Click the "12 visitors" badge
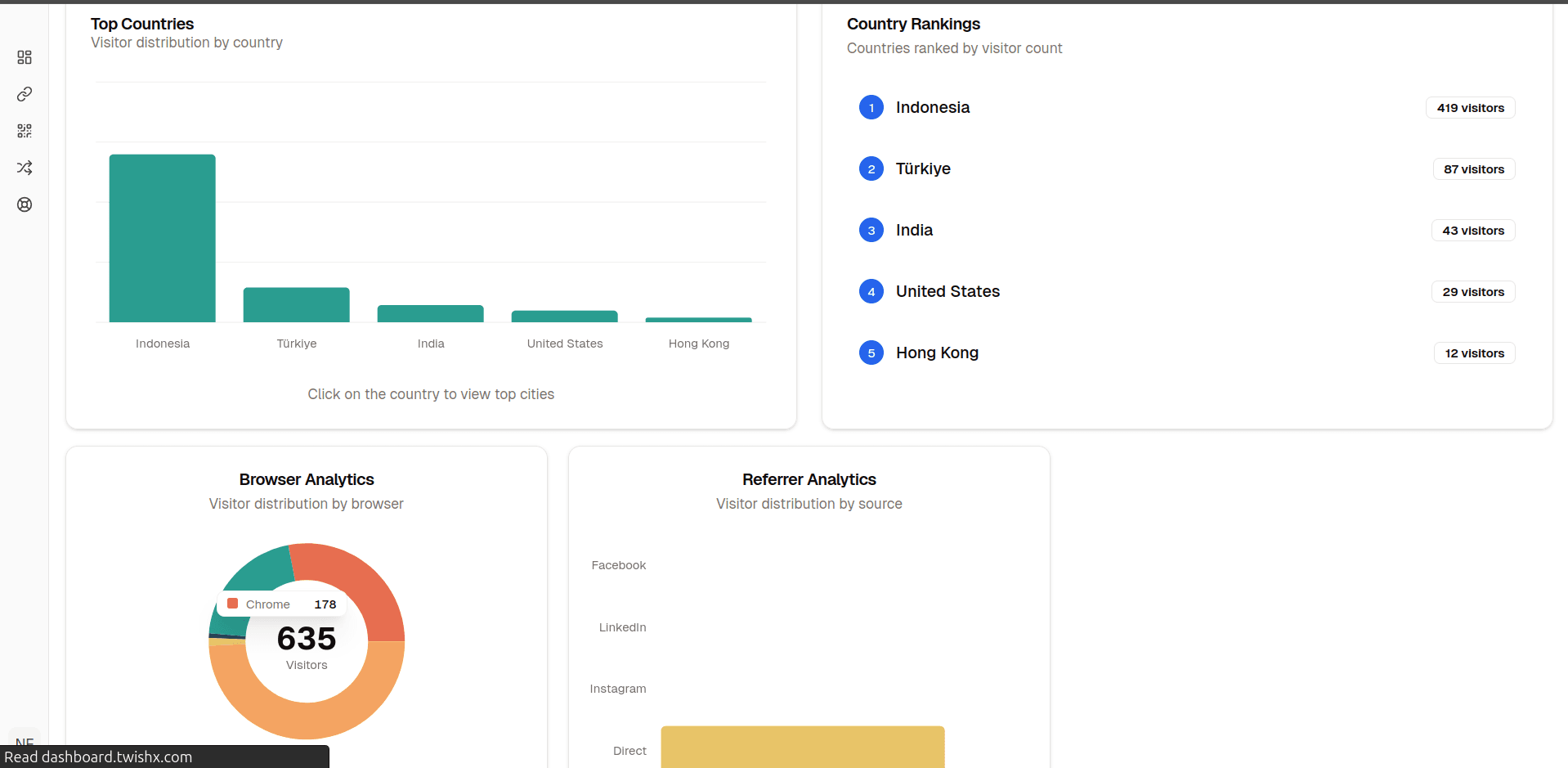 pos(1475,353)
